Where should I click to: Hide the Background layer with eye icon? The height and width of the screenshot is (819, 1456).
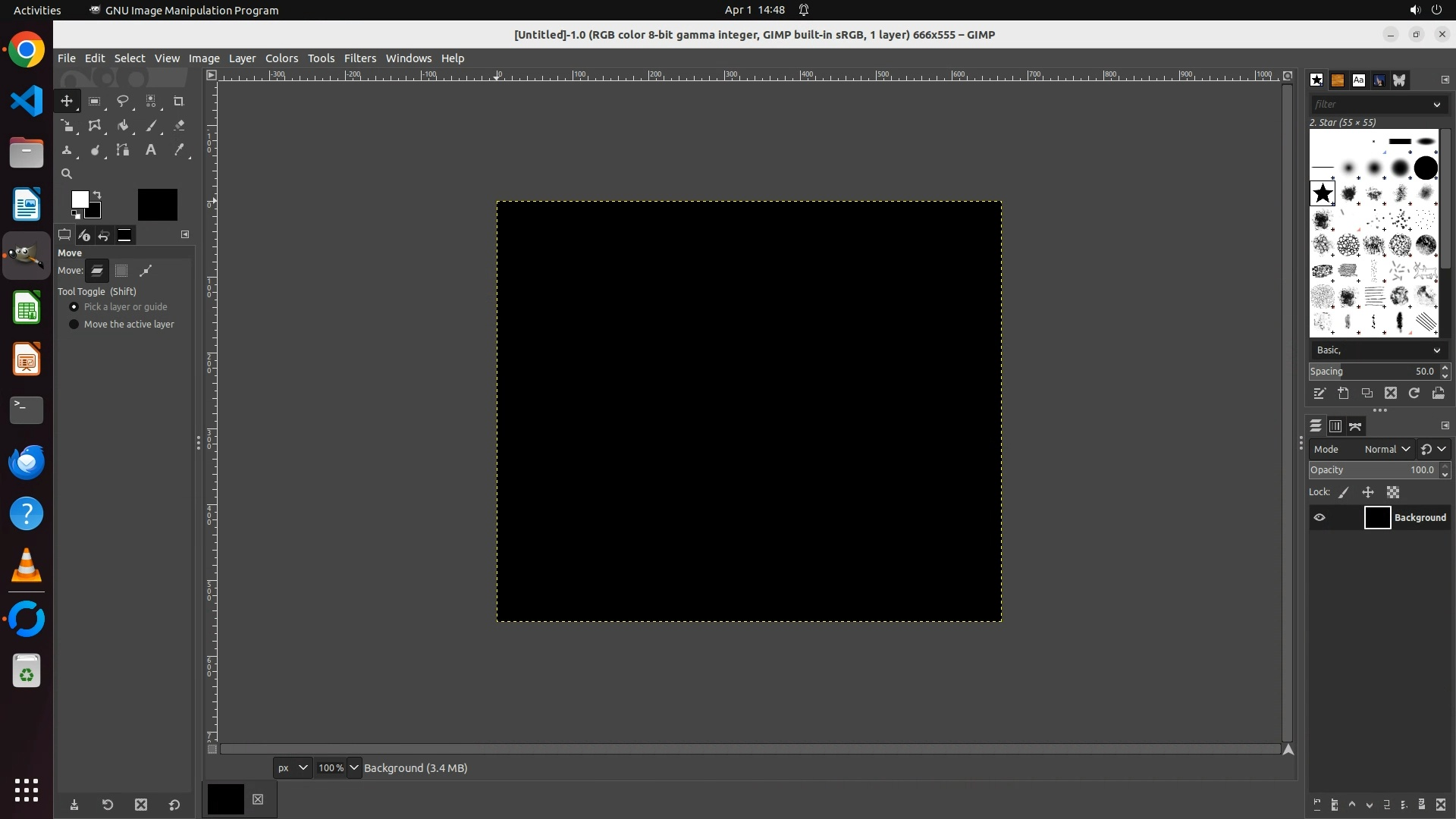(x=1319, y=517)
